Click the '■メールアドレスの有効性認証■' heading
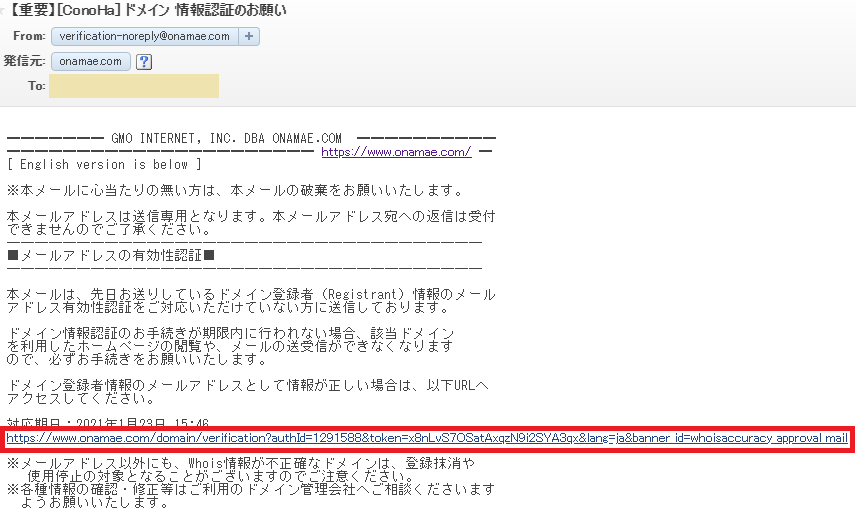856x519 pixels. click(x=111, y=255)
